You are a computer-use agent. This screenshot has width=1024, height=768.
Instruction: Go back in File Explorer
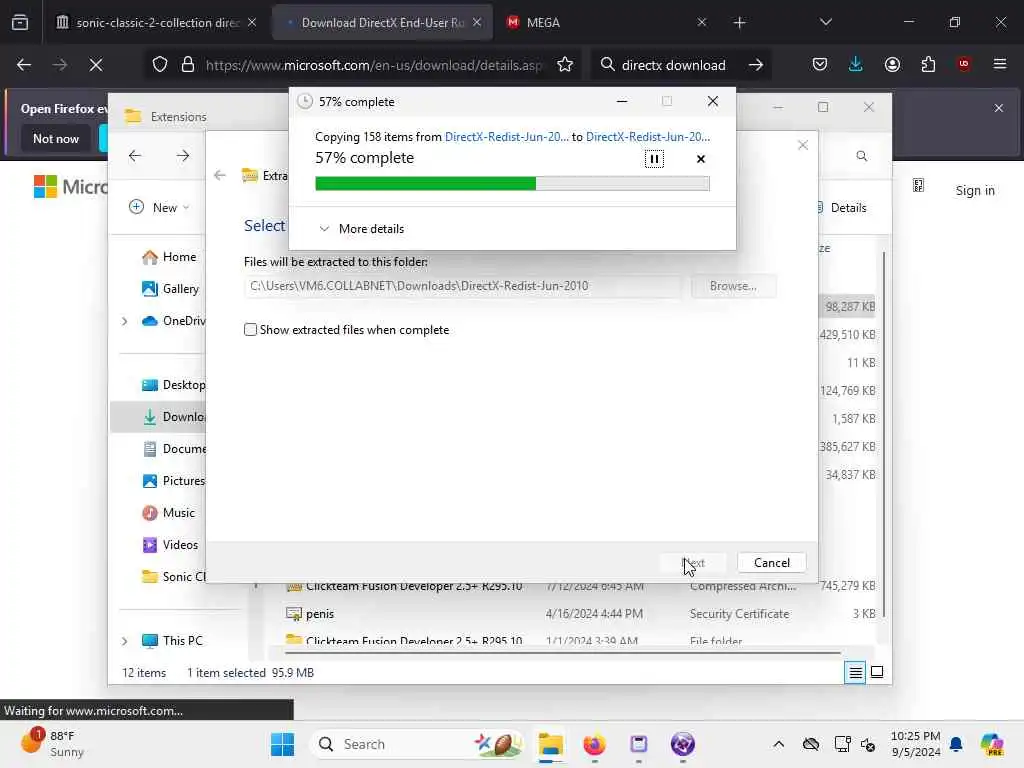(x=135, y=155)
